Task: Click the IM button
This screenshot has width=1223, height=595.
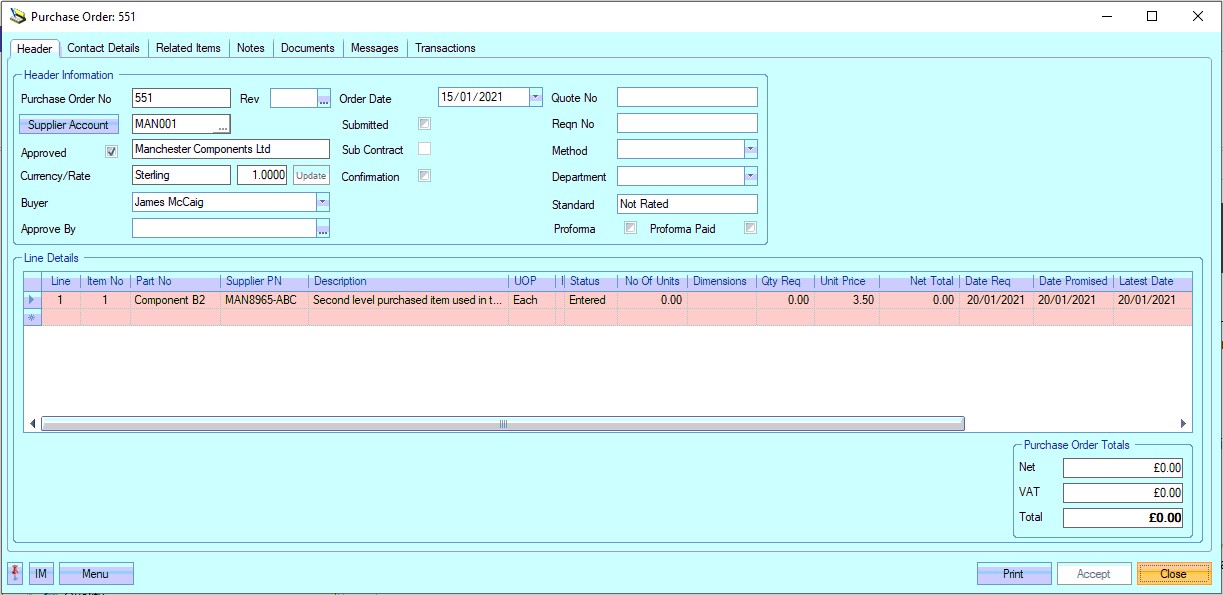Action: click(41, 573)
